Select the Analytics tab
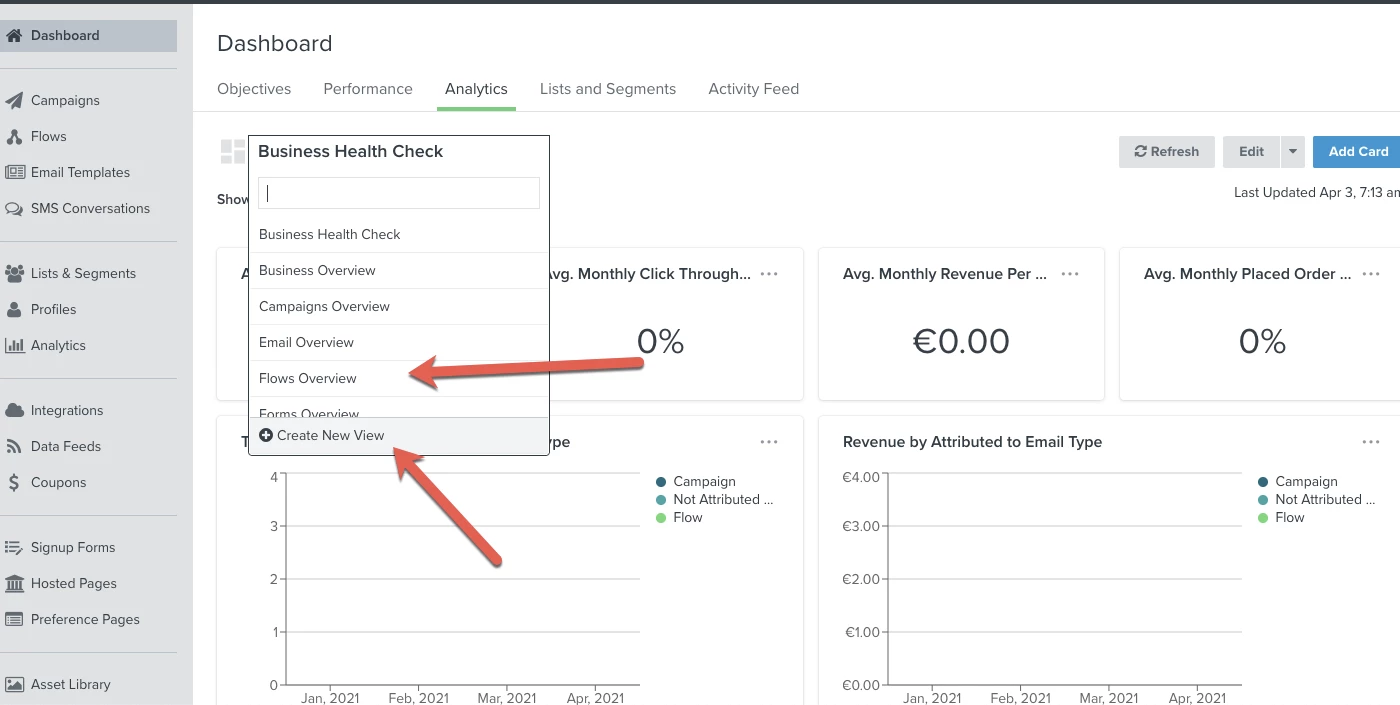 [x=476, y=89]
